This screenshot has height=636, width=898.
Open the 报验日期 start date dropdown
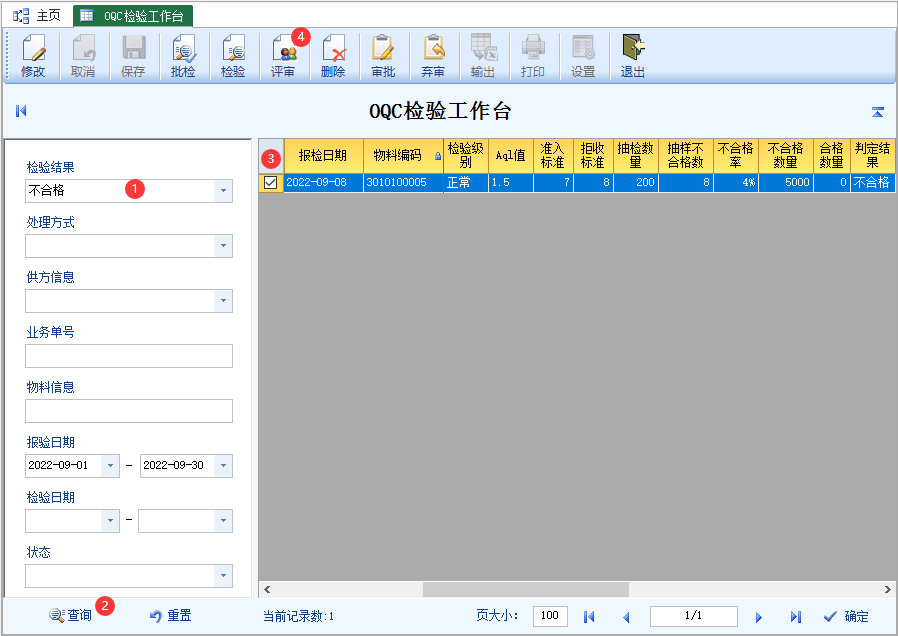(110, 465)
